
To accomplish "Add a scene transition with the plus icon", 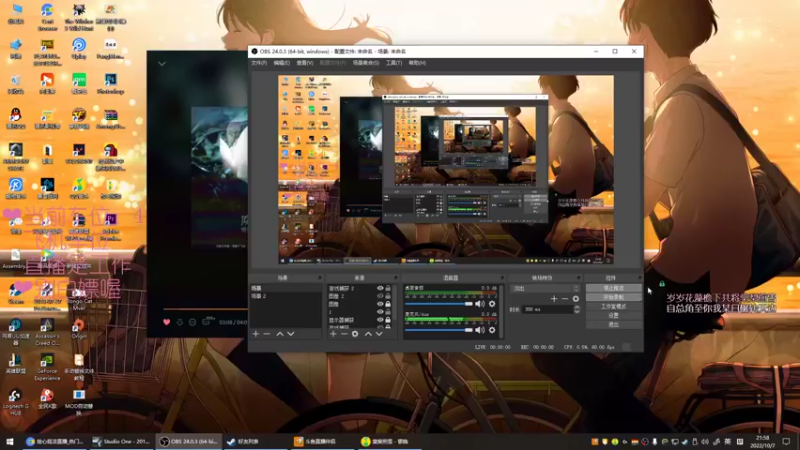I will click(x=554, y=299).
